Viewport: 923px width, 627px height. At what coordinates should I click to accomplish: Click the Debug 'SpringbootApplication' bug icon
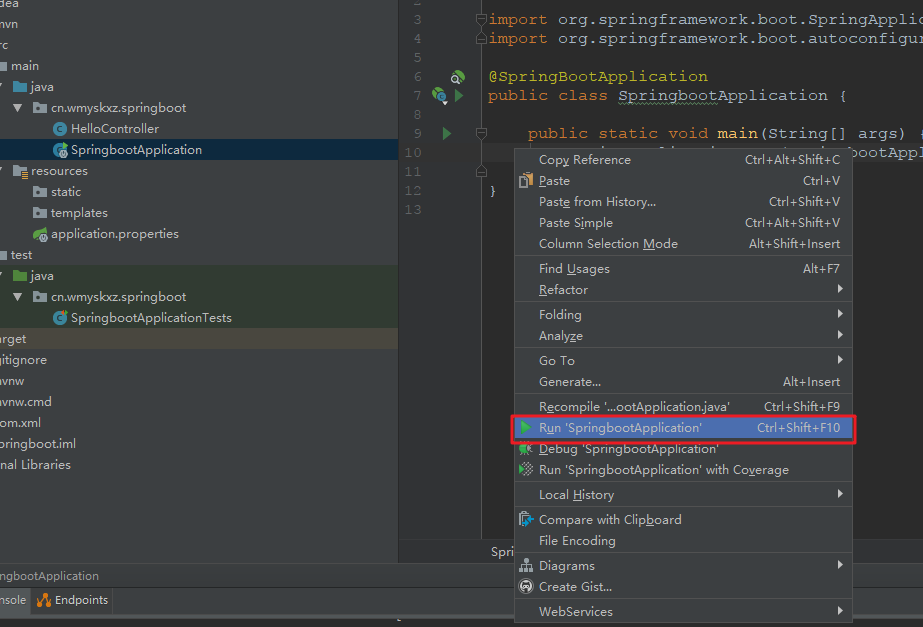[x=526, y=449]
